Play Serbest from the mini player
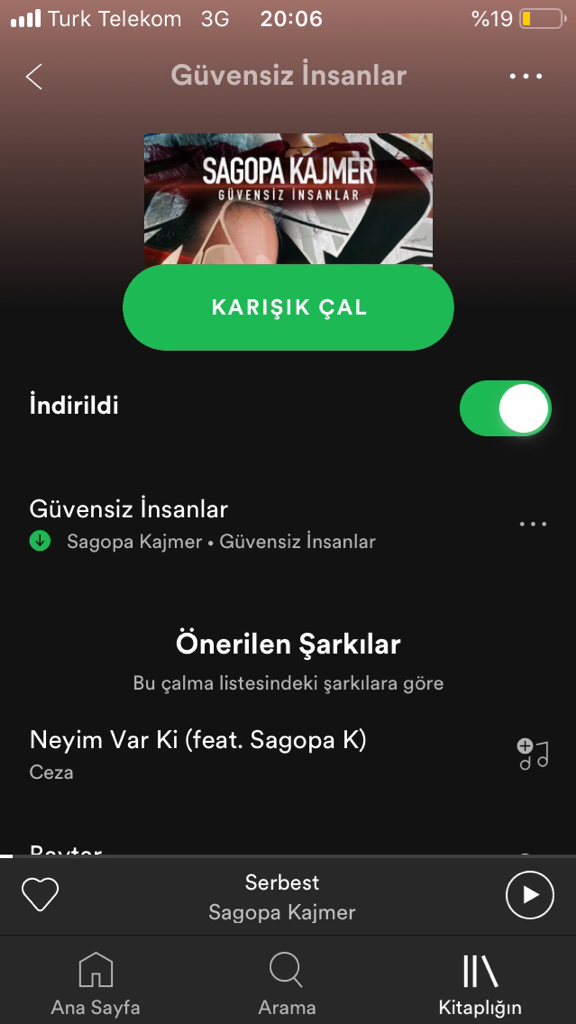 click(x=530, y=895)
